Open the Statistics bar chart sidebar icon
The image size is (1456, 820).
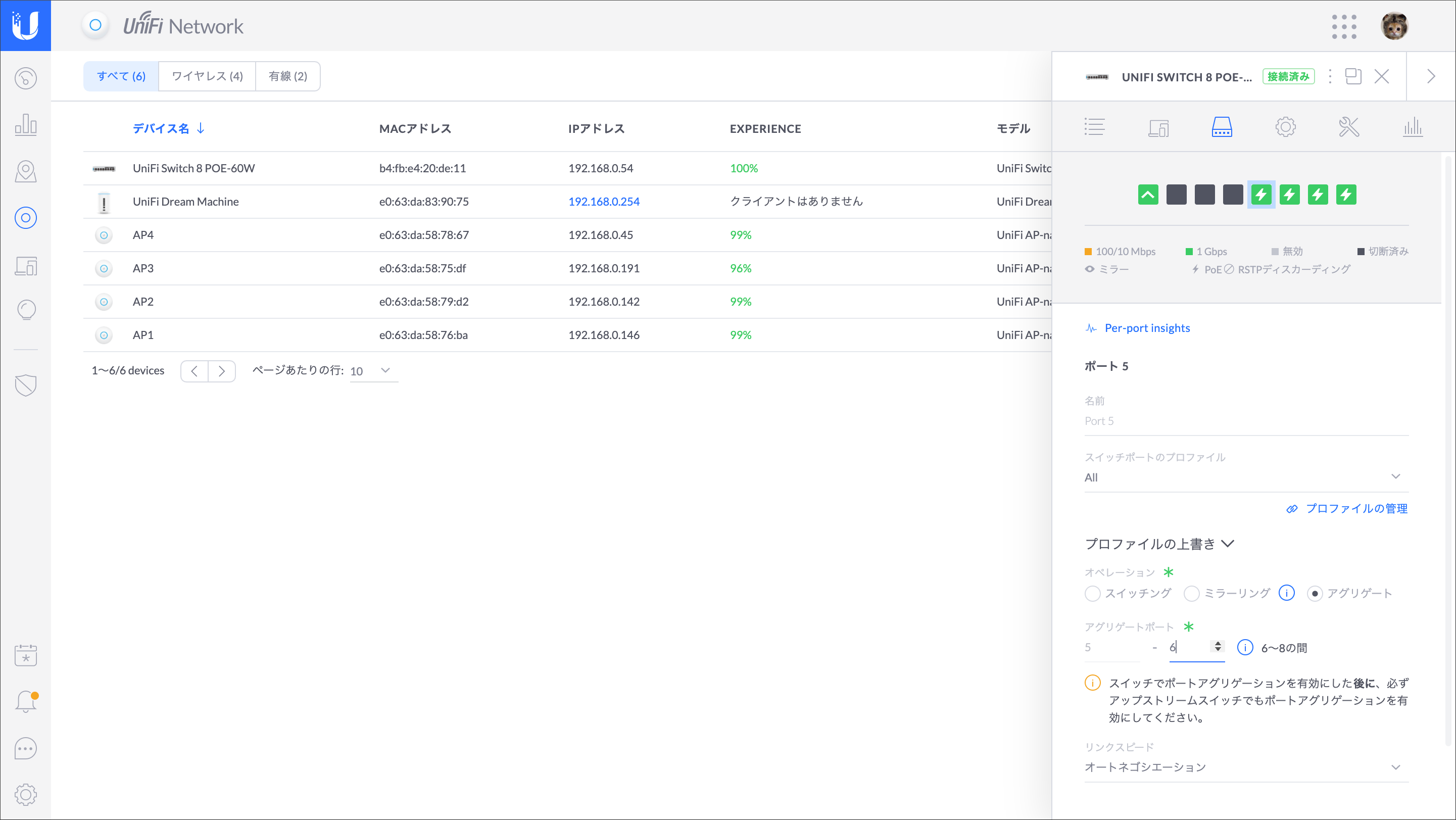[x=25, y=124]
